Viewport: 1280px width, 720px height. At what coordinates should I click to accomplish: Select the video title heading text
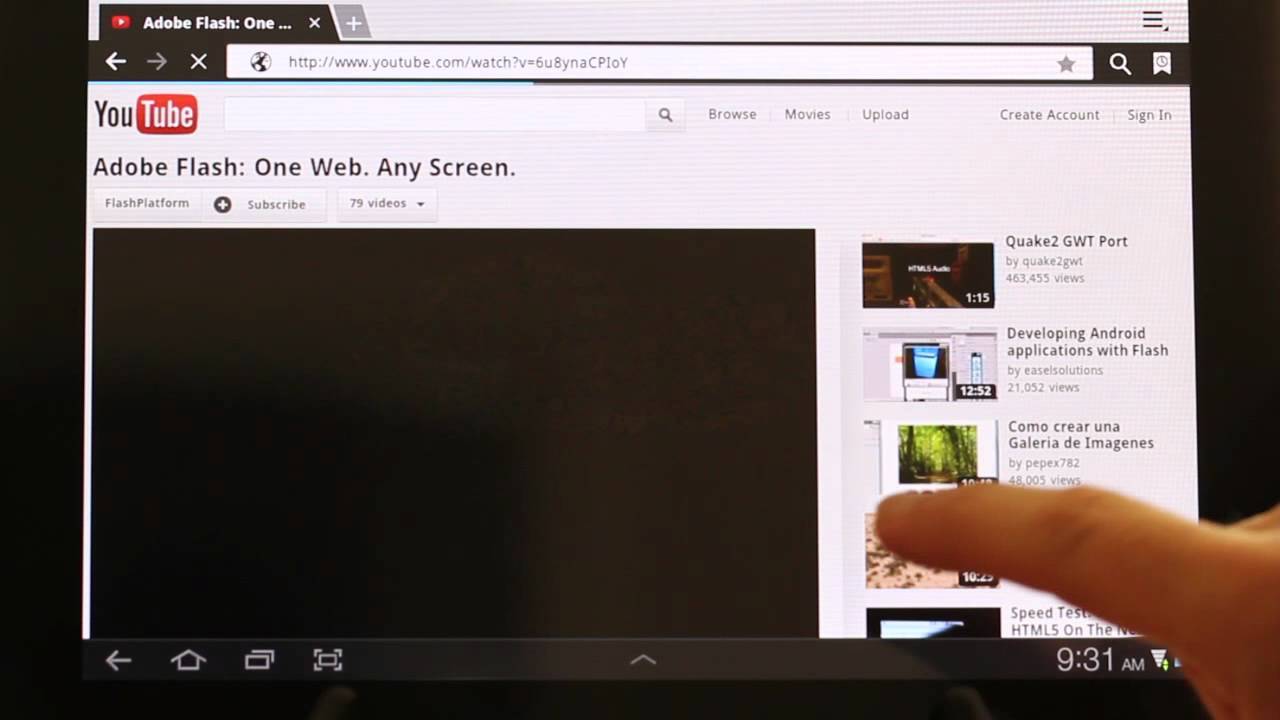[x=304, y=167]
